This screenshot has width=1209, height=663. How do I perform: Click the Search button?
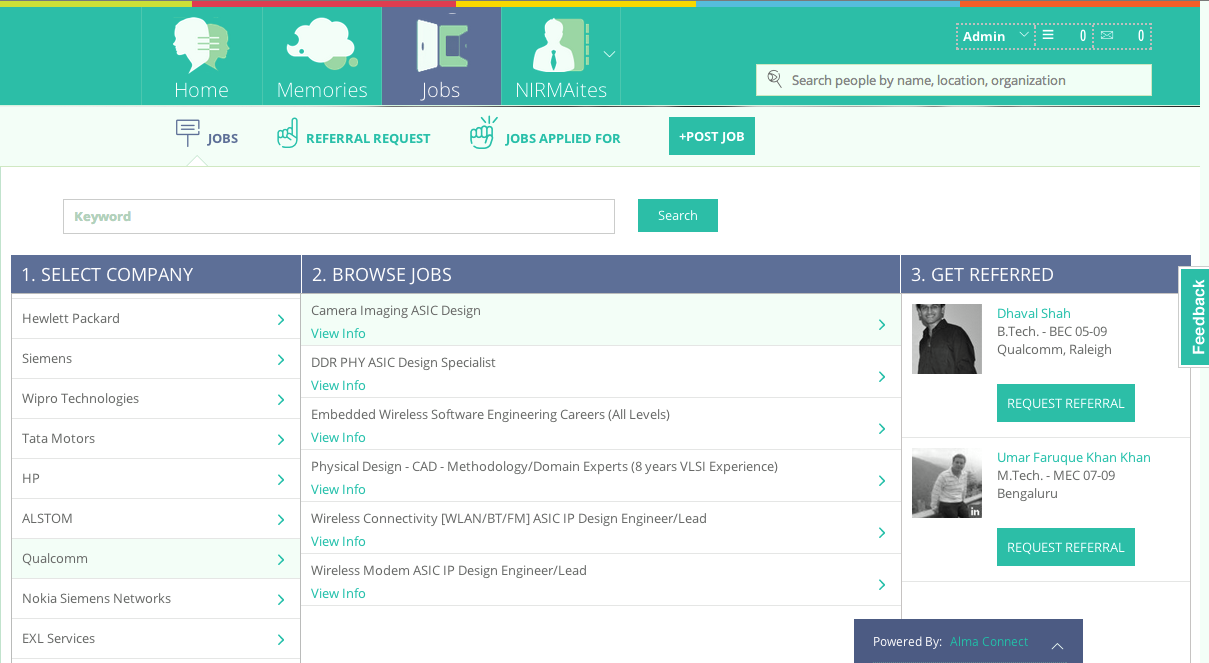tap(678, 215)
